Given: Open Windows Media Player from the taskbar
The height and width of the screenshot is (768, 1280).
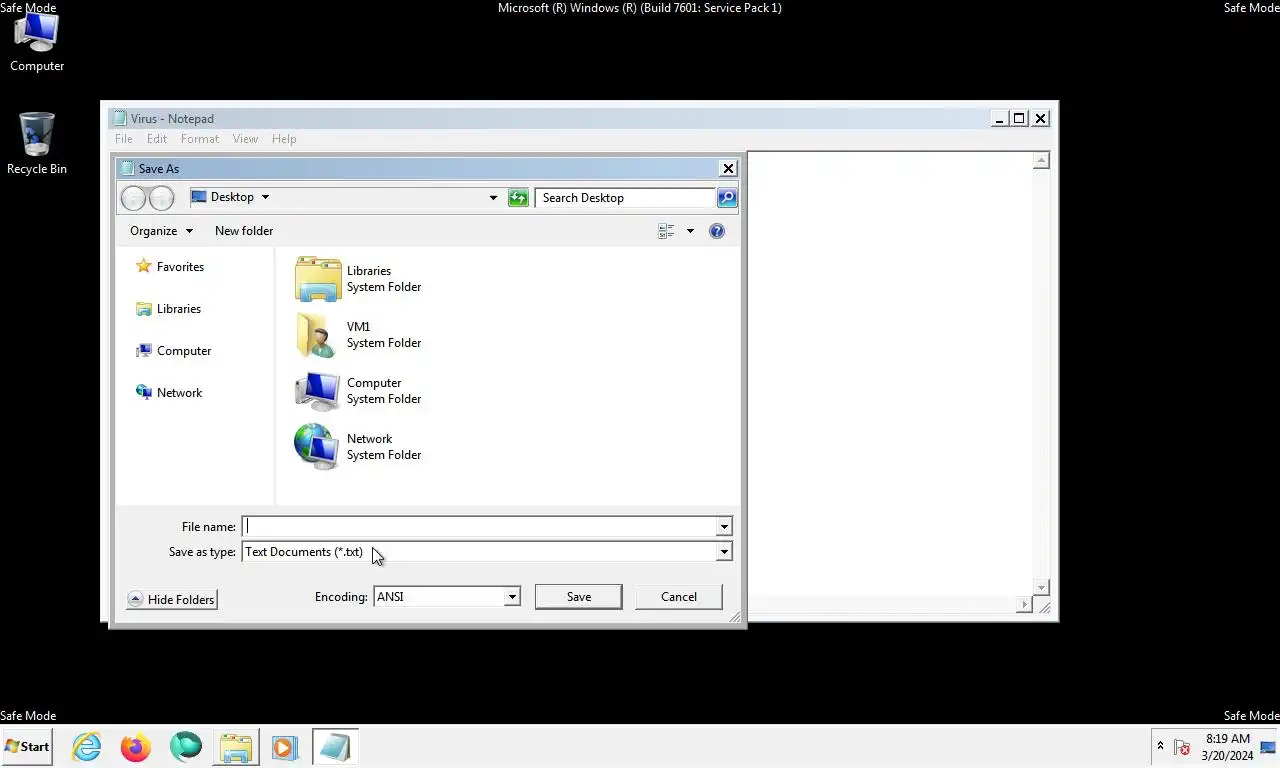Looking at the screenshot, I should coord(285,747).
